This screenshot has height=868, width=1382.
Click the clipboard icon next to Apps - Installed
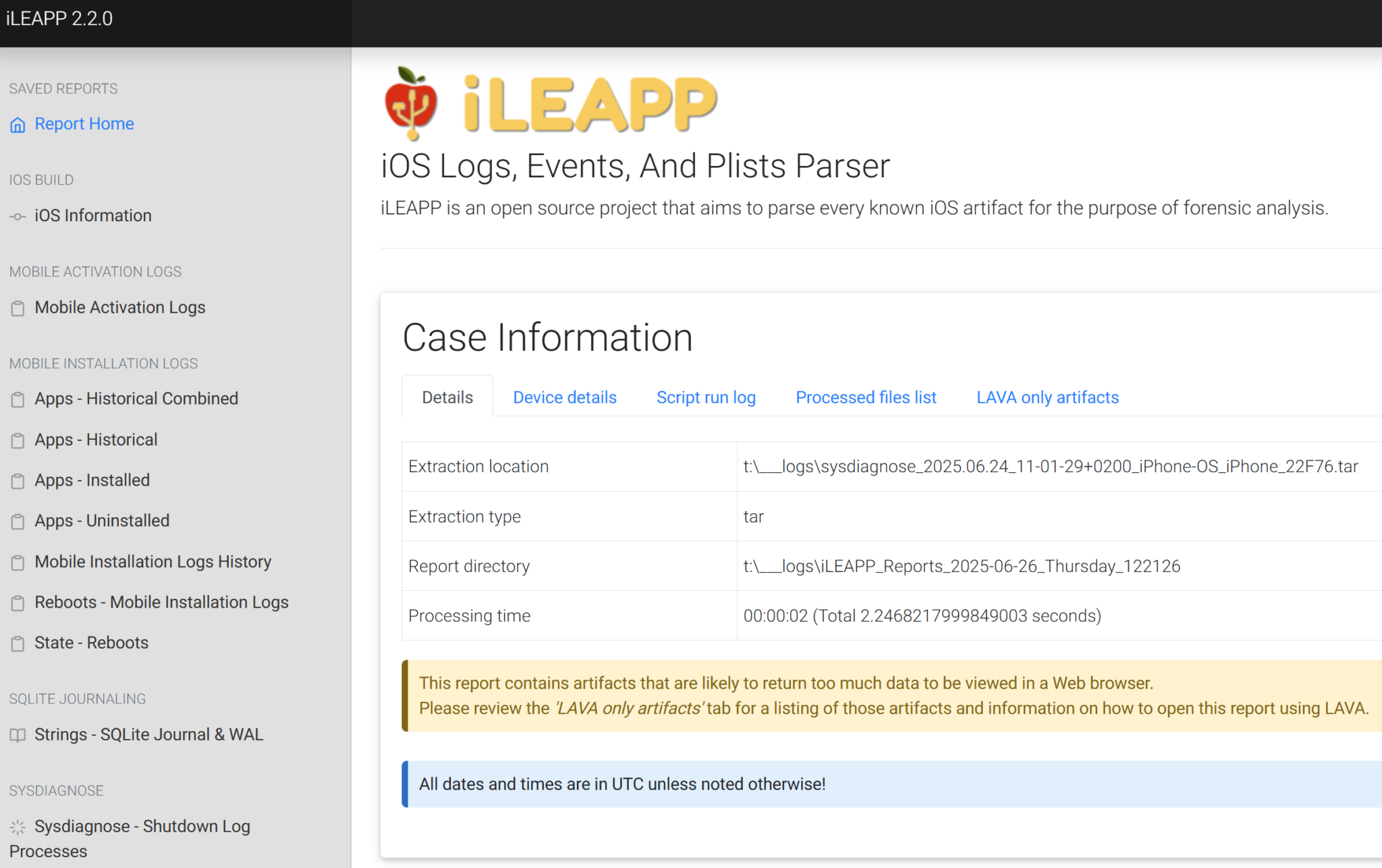18,481
